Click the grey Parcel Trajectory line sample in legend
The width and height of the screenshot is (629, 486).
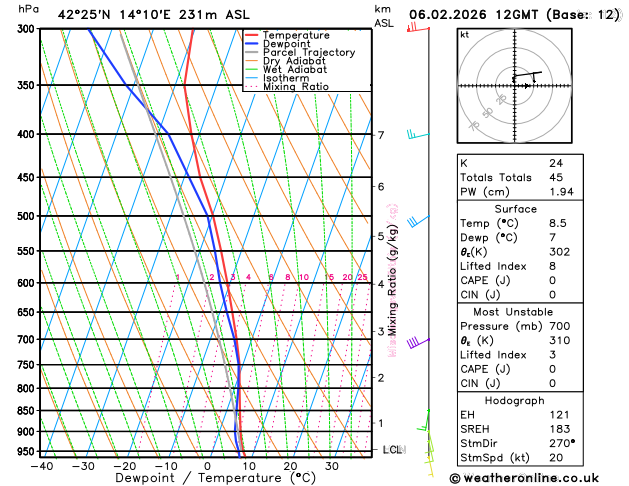[x=252, y=52]
